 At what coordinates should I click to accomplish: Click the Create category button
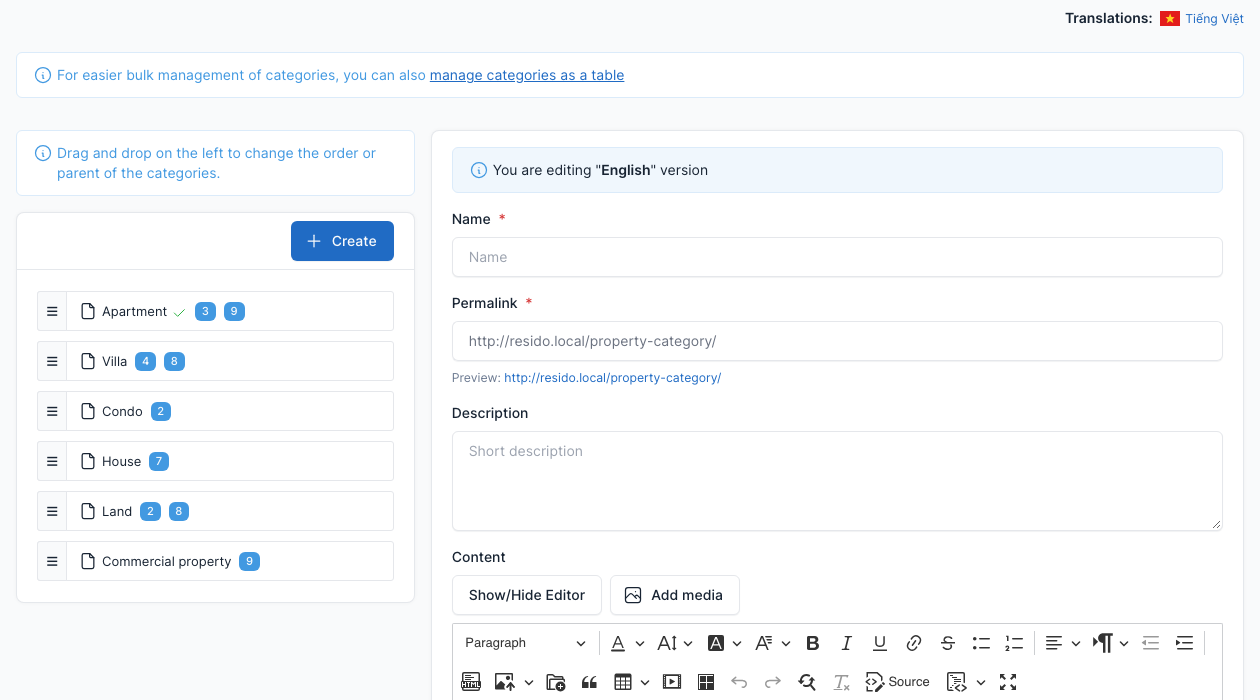tap(342, 241)
